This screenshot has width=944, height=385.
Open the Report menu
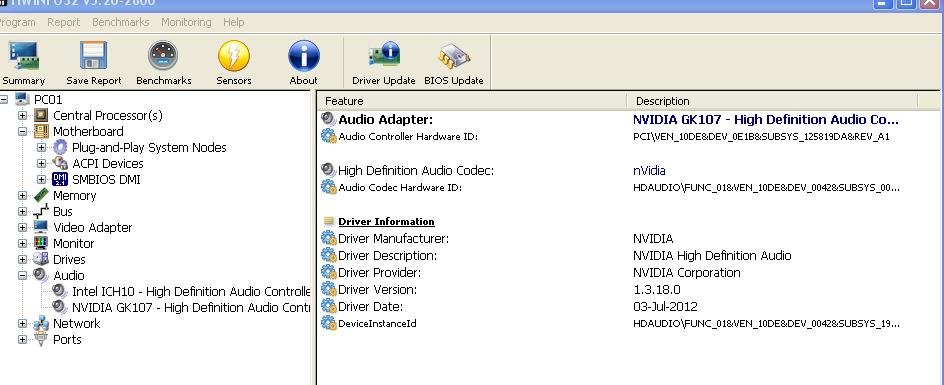63,22
